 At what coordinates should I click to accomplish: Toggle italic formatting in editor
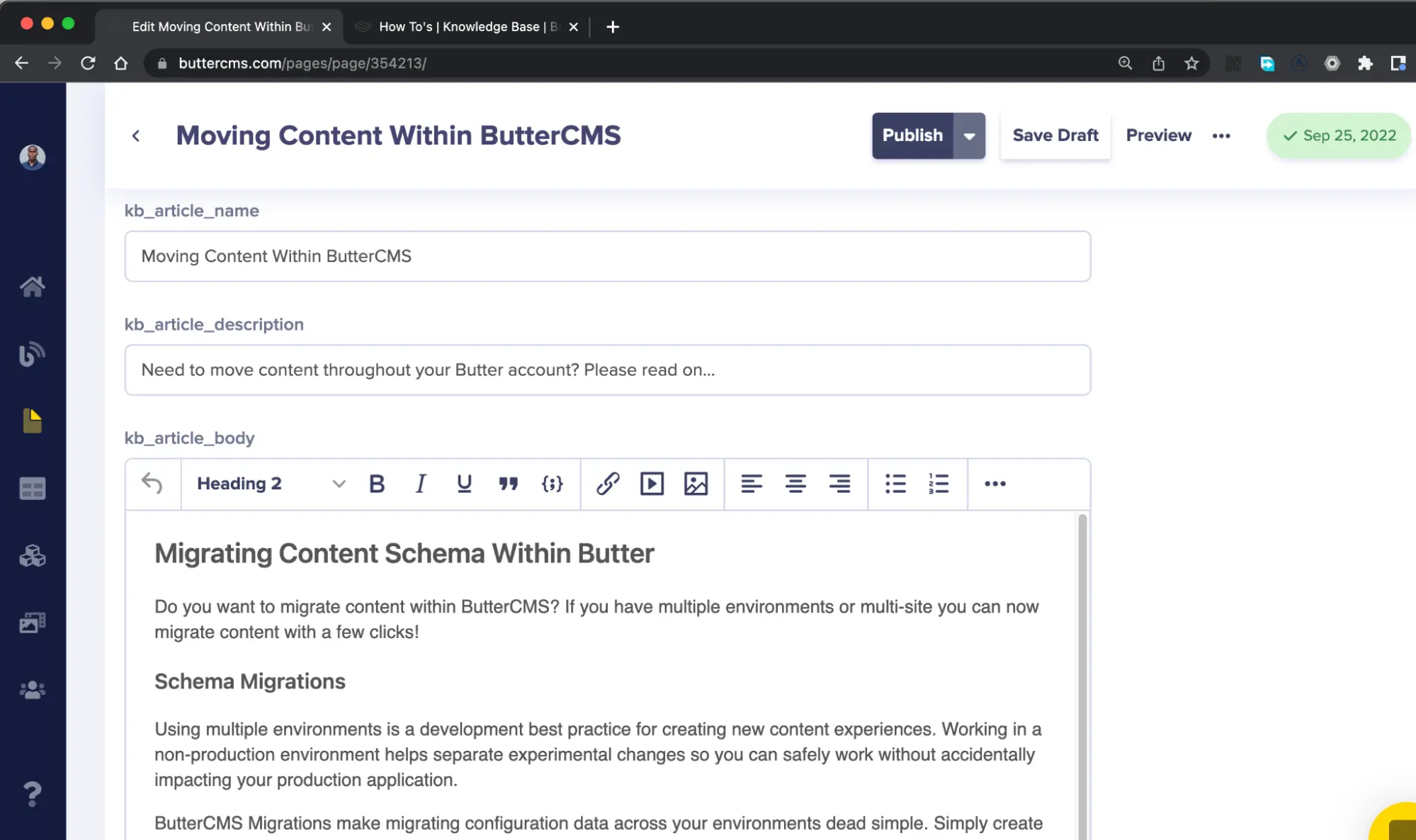(421, 484)
